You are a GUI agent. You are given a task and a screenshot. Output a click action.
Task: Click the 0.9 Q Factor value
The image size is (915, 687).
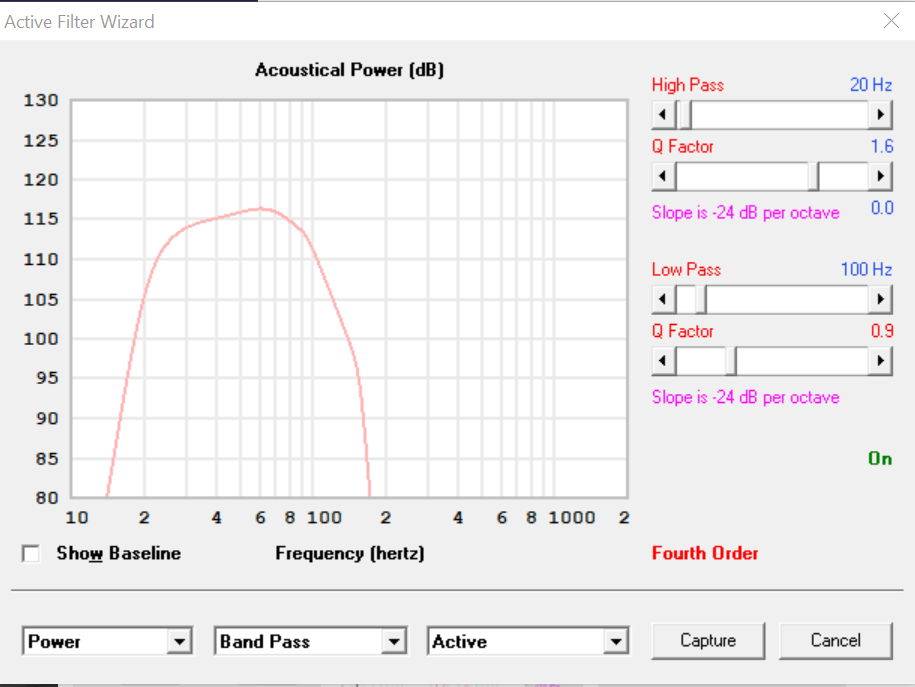click(882, 331)
